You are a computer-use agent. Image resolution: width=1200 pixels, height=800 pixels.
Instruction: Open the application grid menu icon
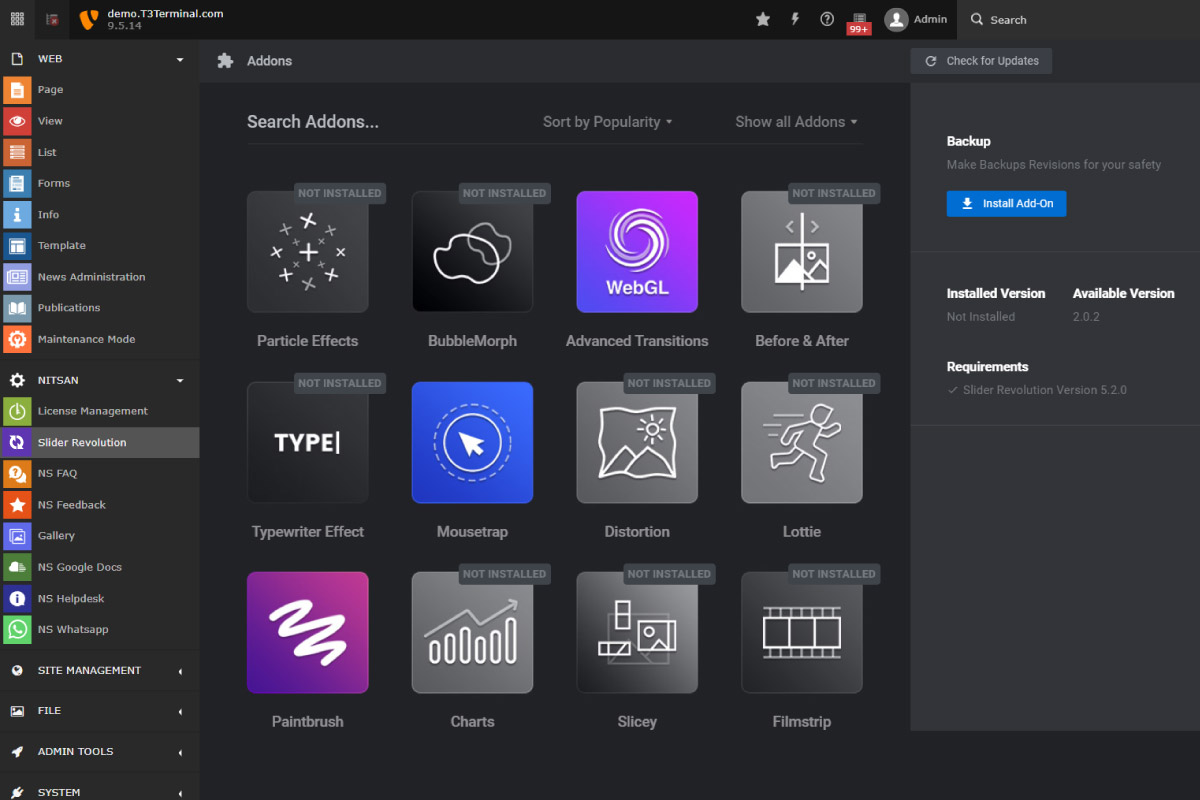coord(17,19)
